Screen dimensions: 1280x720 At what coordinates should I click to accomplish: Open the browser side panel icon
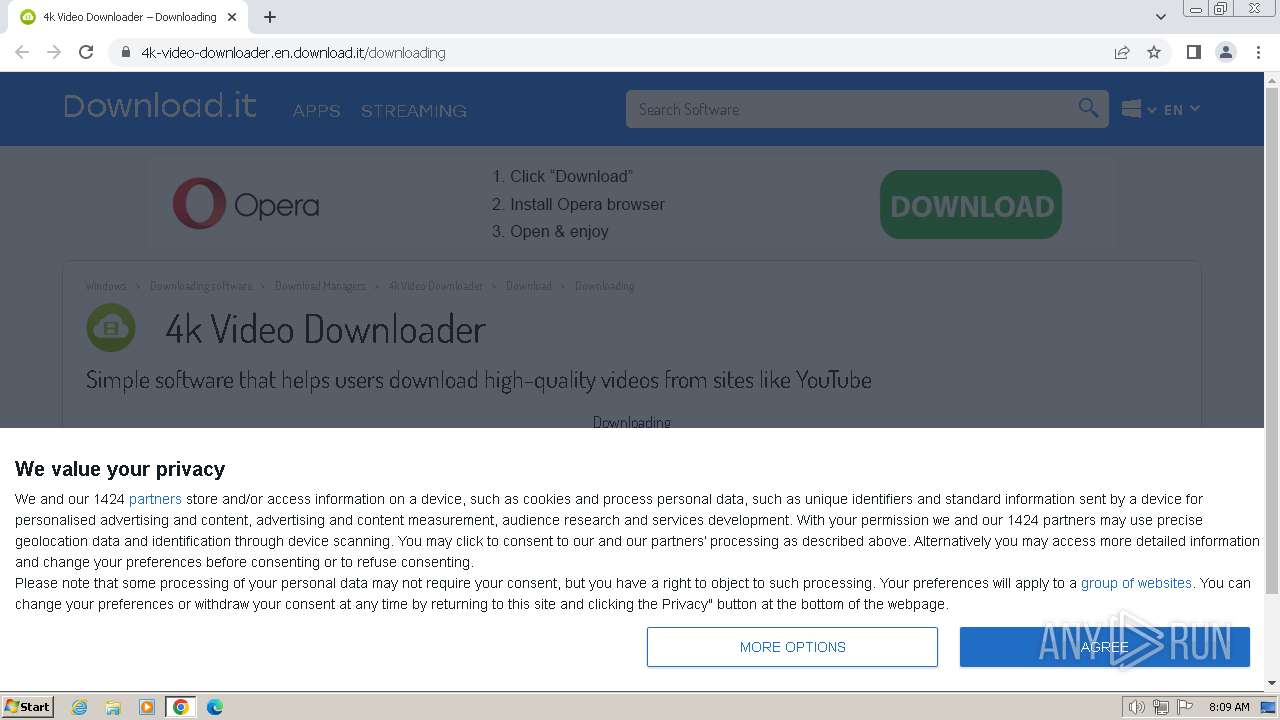[x=1193, y=52]
